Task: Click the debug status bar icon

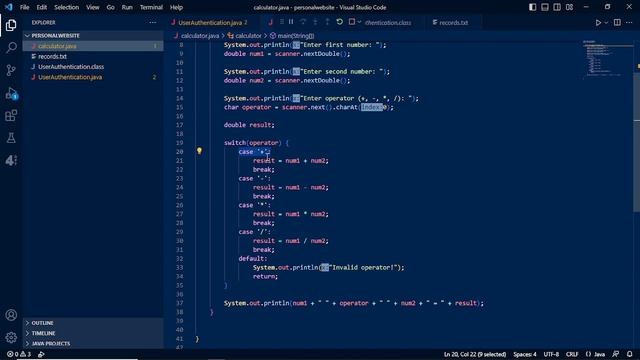Action: coord(41,354)
